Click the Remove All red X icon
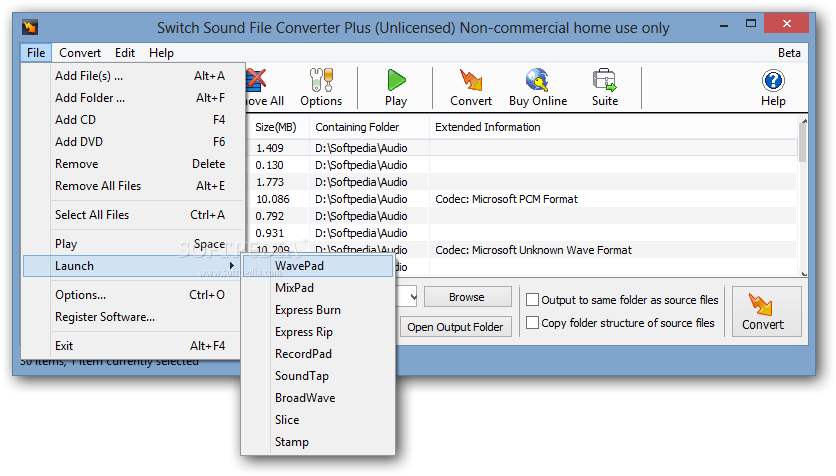The height and width of the screenshot is (476, 836). pos(256,80)
